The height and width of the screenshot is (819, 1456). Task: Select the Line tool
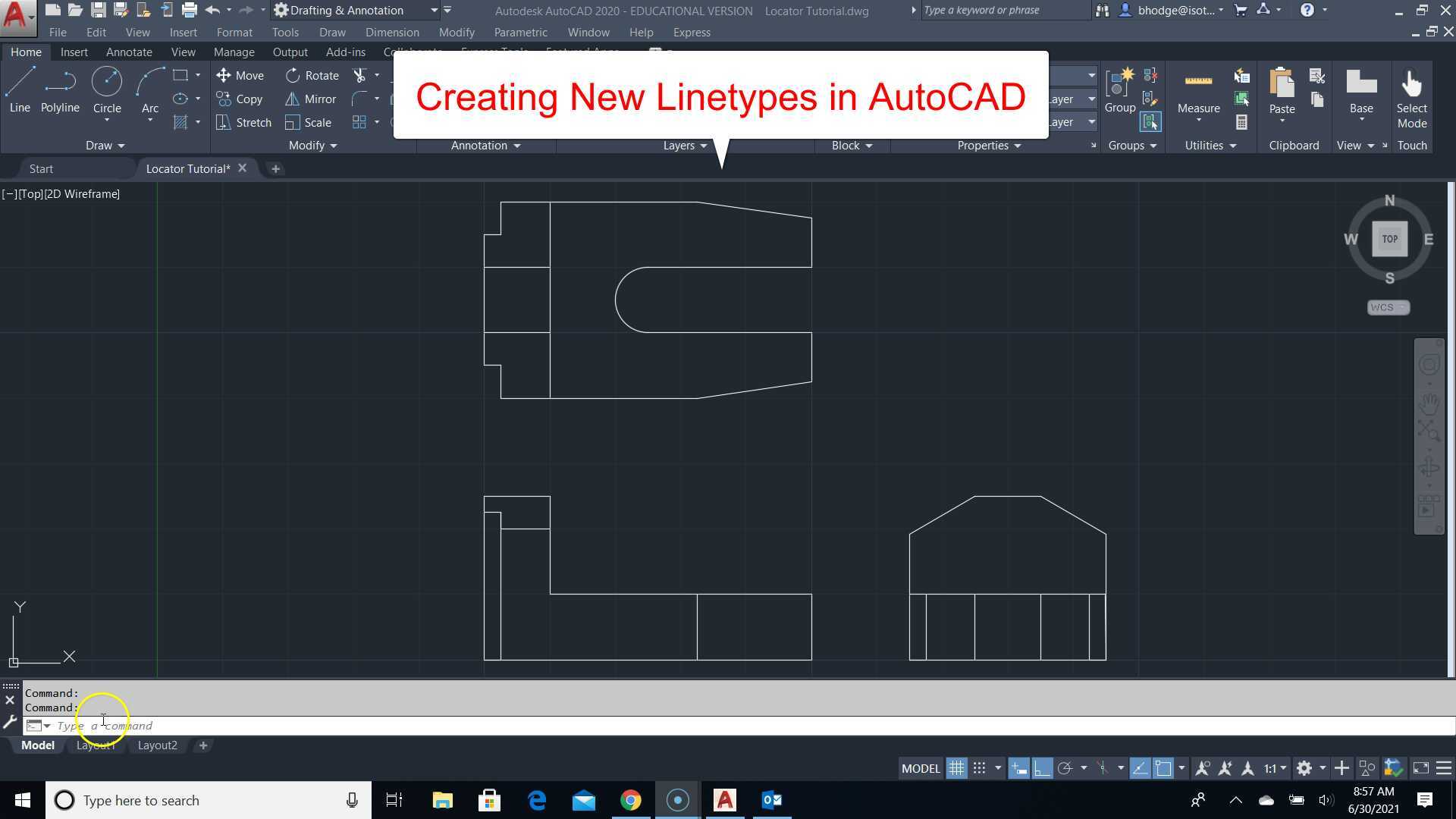19,86
